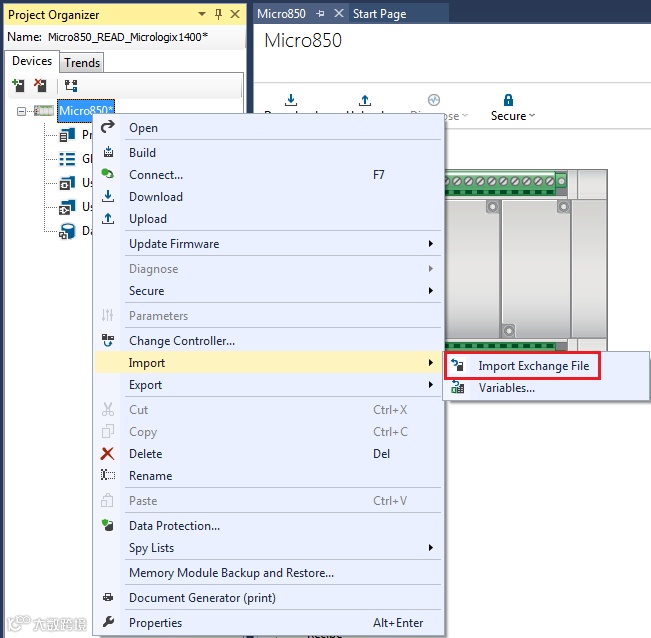Expand the Import submenu arrow
The width and height of the screenshot is (651, 638).
431,362
